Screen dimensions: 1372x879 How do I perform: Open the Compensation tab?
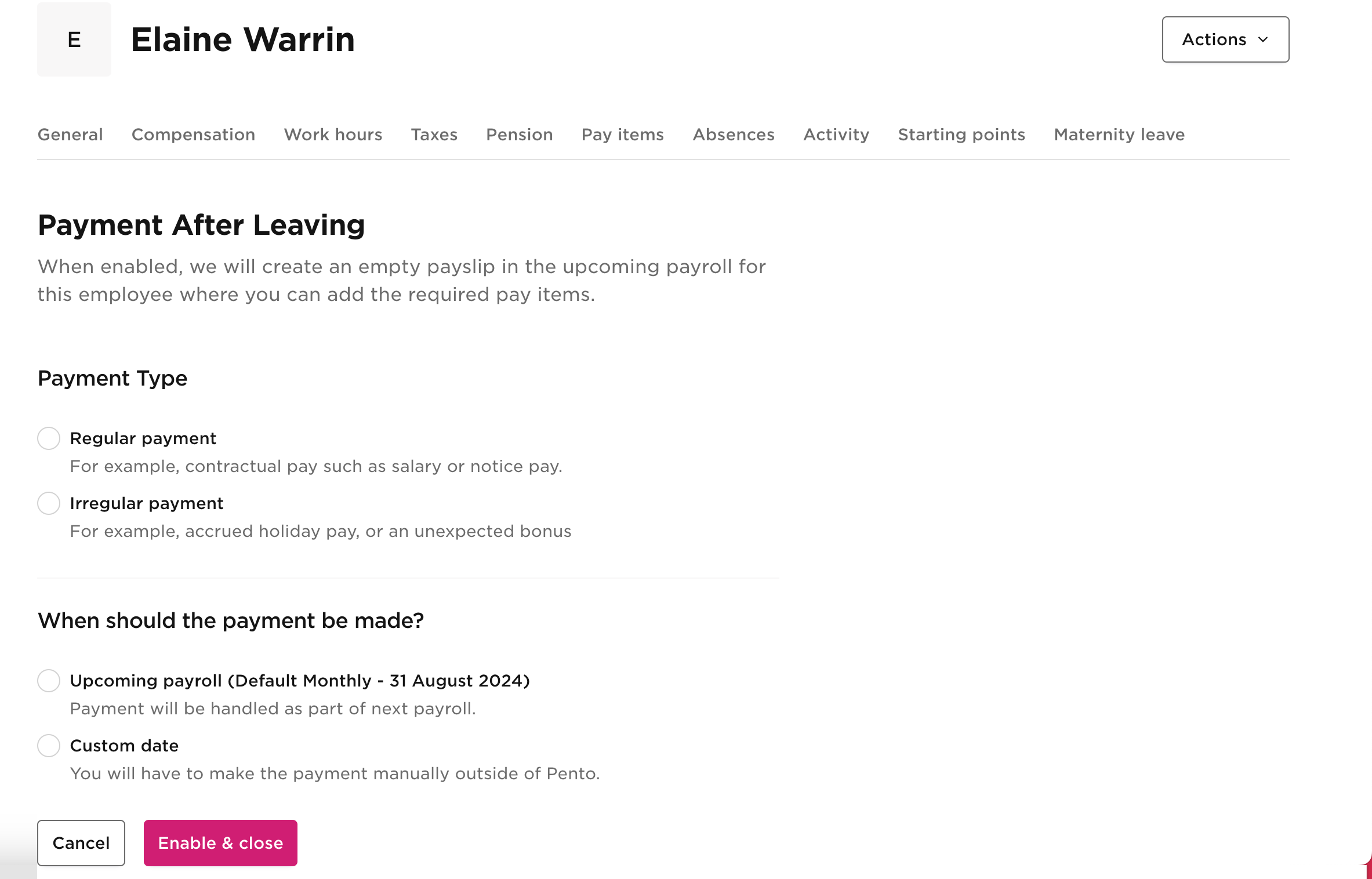point(193,134)
